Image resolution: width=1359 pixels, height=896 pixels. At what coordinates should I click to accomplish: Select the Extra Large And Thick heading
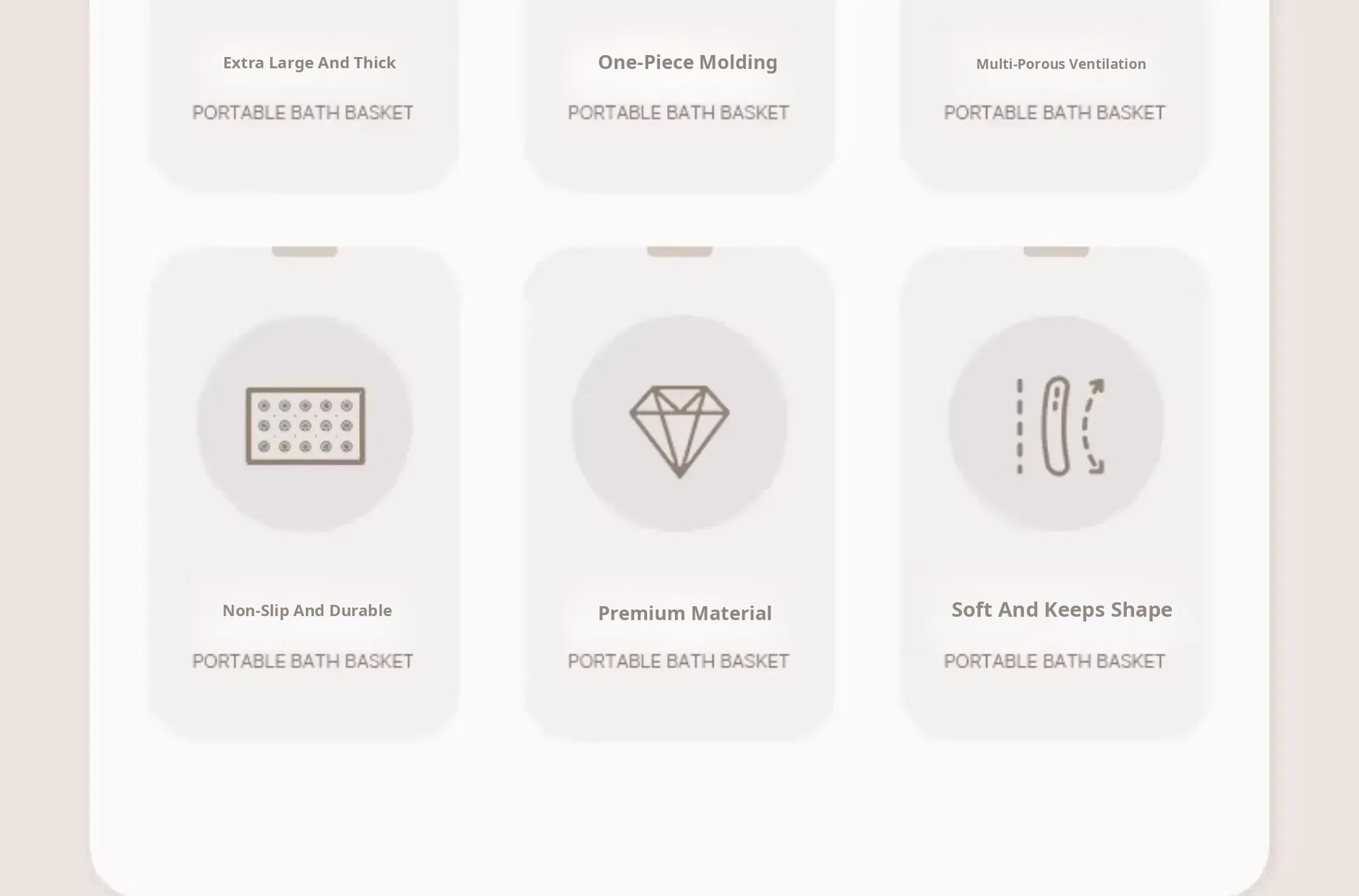pos(309,63)
